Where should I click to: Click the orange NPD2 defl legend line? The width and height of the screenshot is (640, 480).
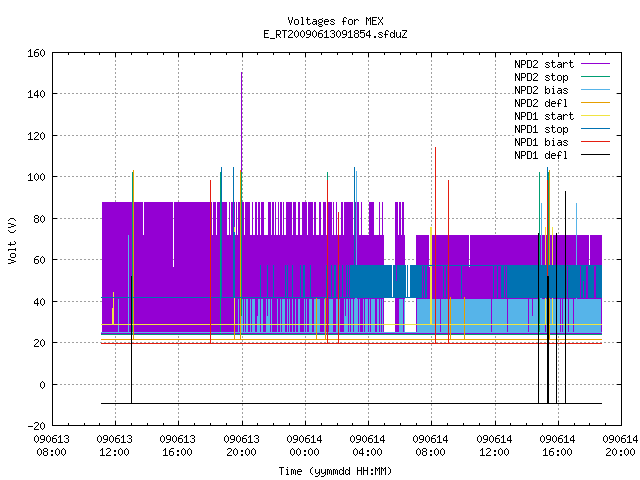(596, 103)
